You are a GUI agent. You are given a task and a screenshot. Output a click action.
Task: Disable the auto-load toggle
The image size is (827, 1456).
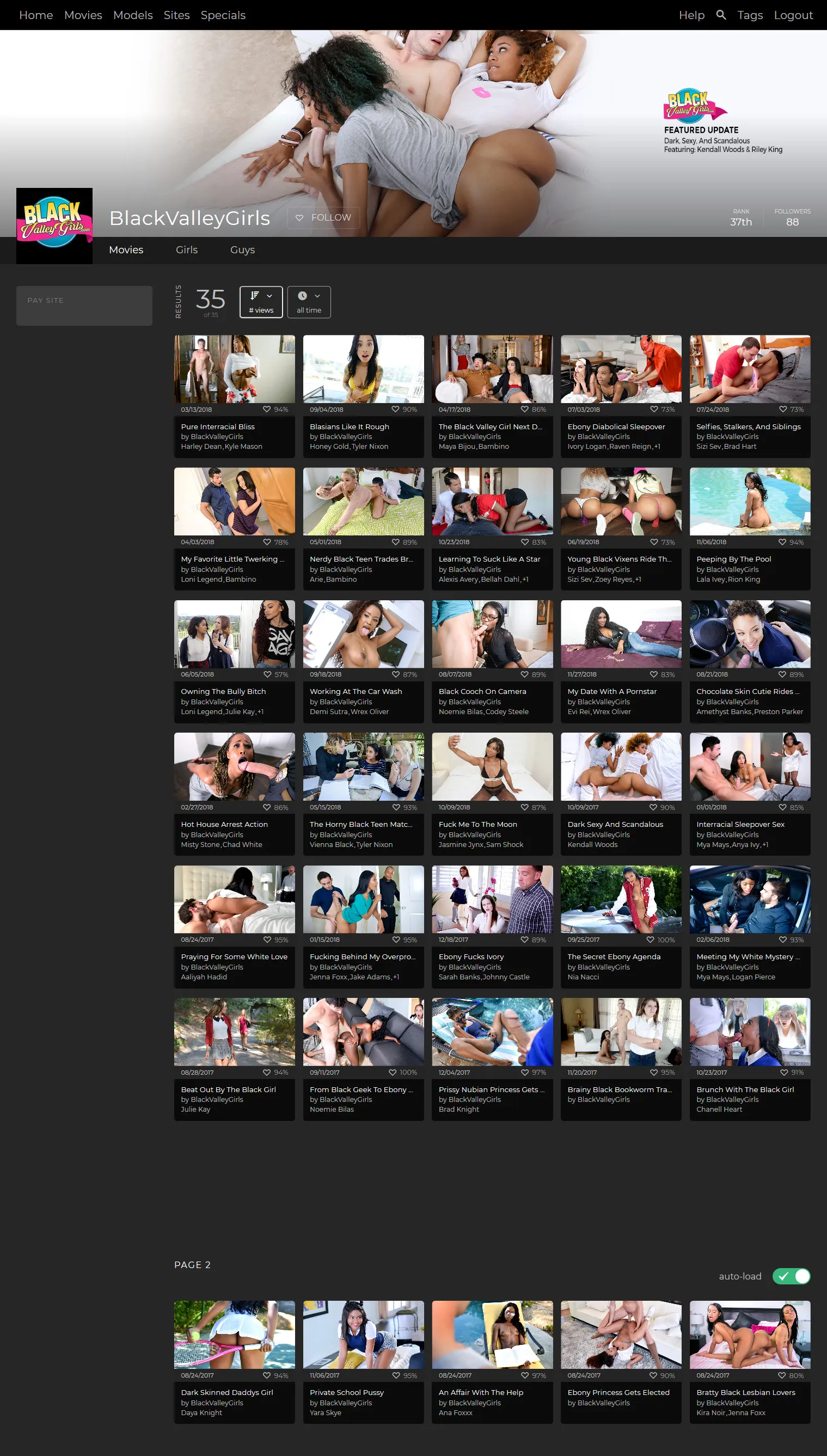tap(791, 1276)
